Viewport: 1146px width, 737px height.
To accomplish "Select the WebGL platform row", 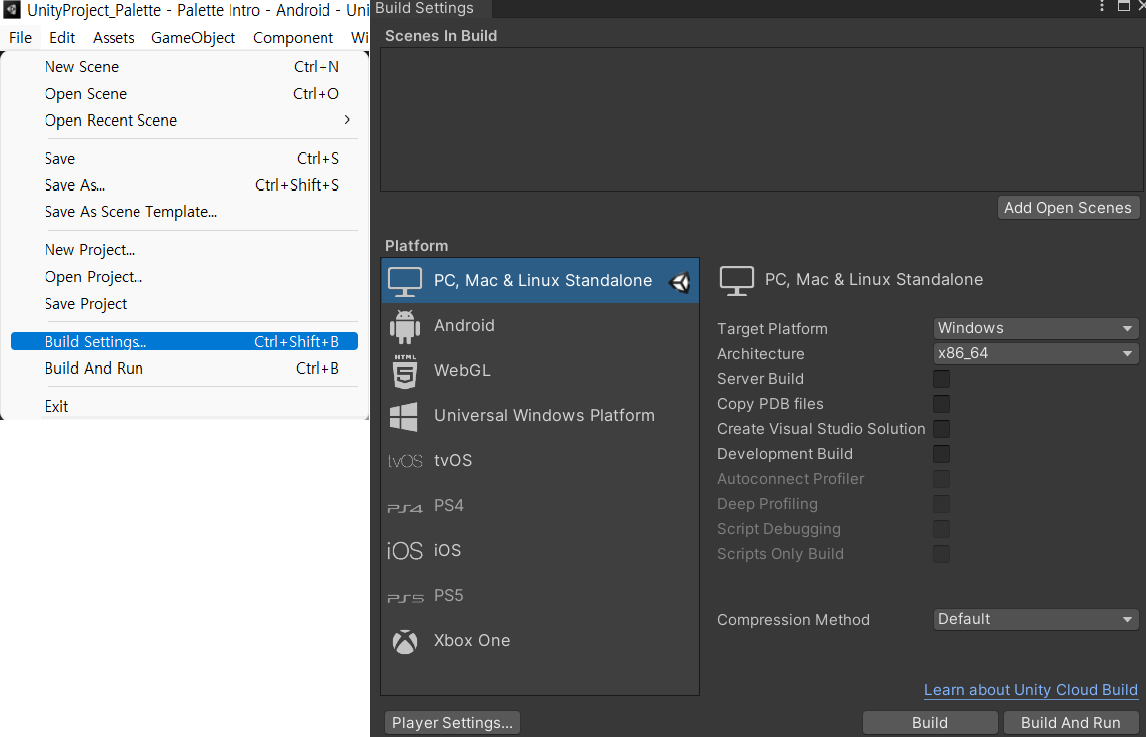I will click(x=540, y=371).
